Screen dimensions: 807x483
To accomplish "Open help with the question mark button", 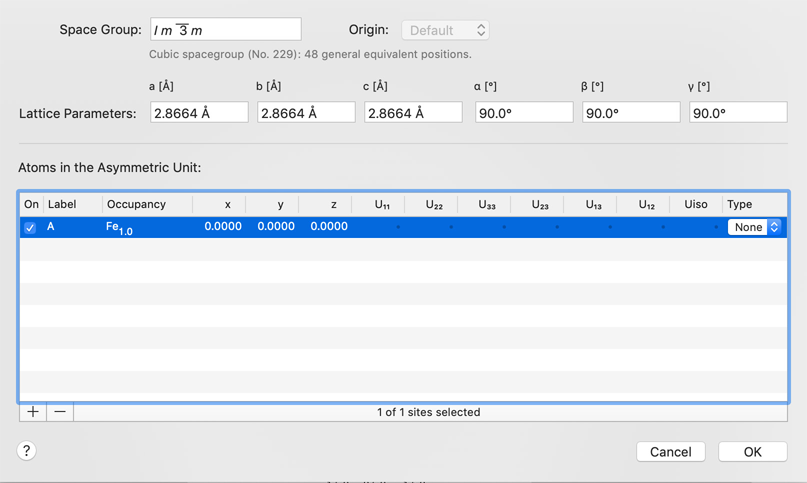I will 27,451.
